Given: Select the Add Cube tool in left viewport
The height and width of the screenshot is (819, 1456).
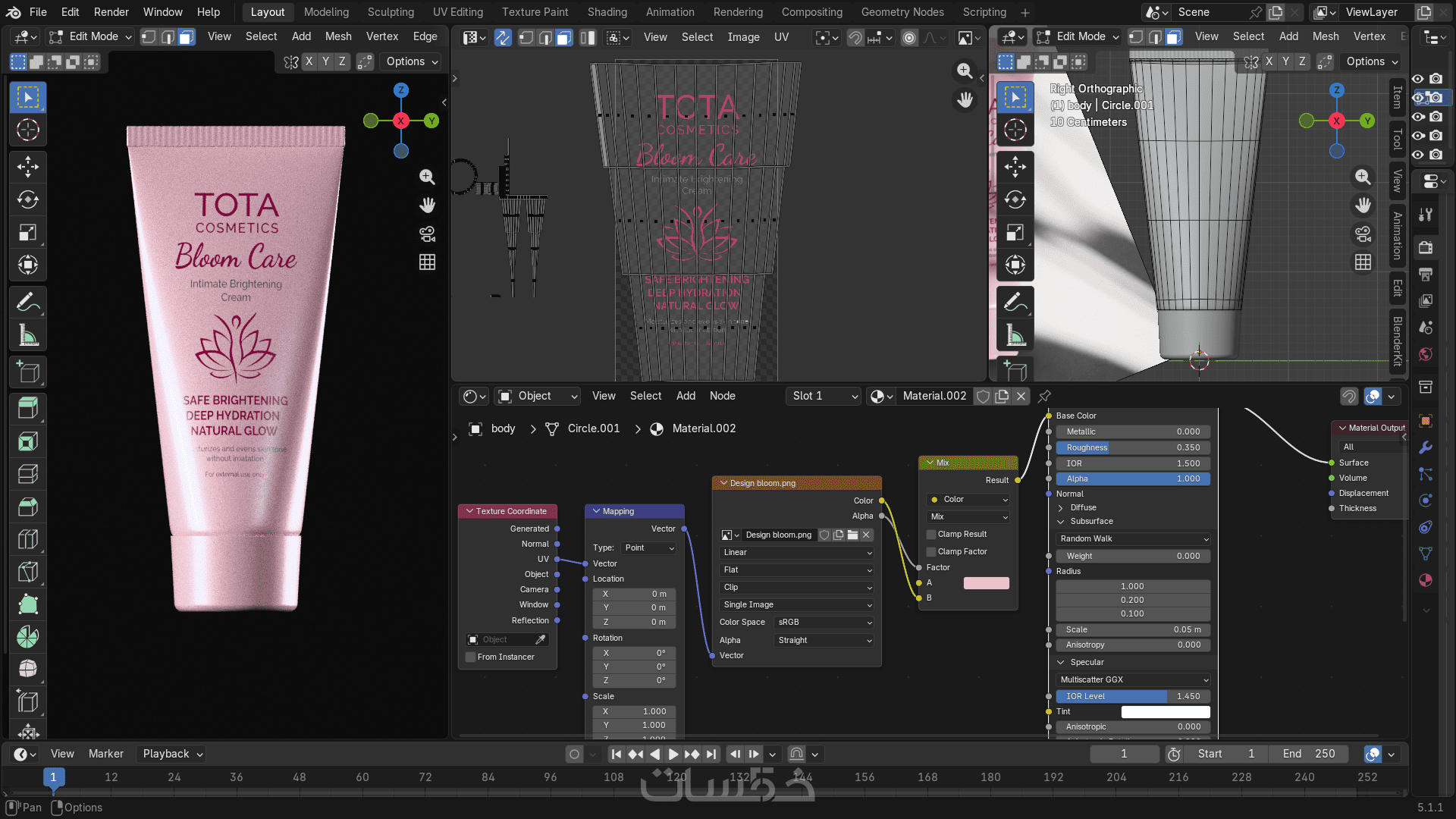Looking at the screenshot, I should pos(28,372).
